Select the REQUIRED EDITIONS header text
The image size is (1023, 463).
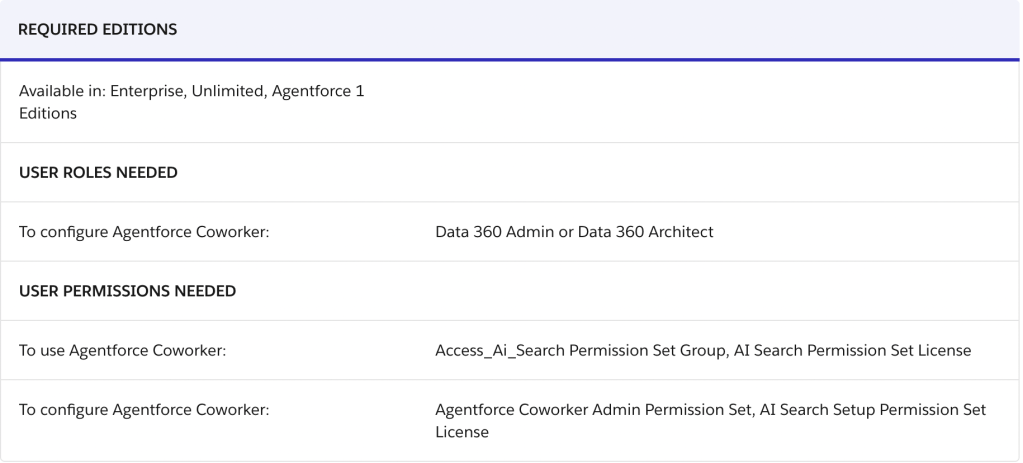click(x=98, y=29)
